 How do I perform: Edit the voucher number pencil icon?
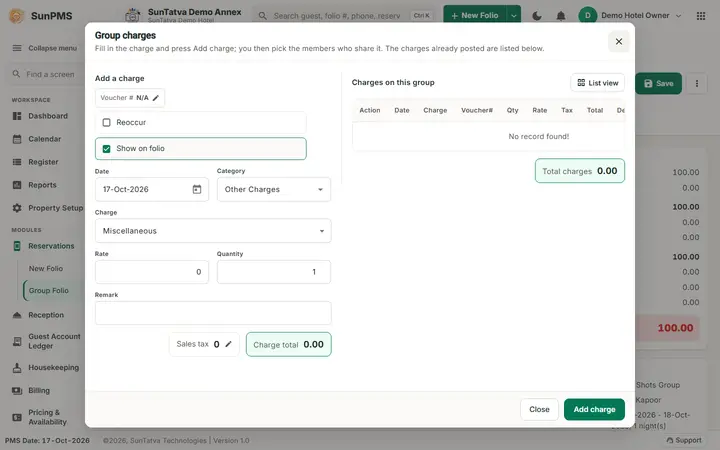coord(156,98)
